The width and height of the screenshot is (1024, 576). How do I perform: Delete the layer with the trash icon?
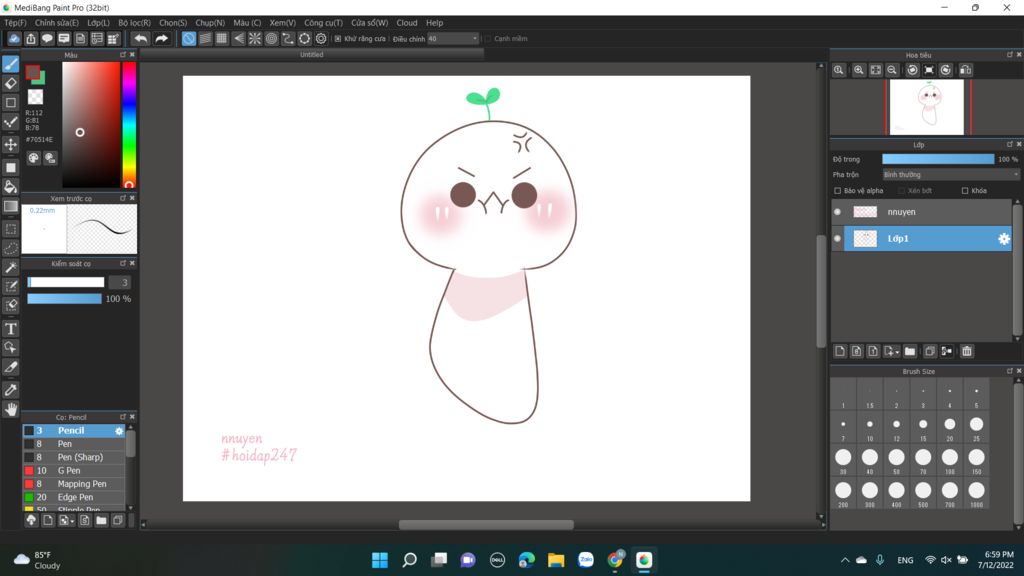point(967,351)
